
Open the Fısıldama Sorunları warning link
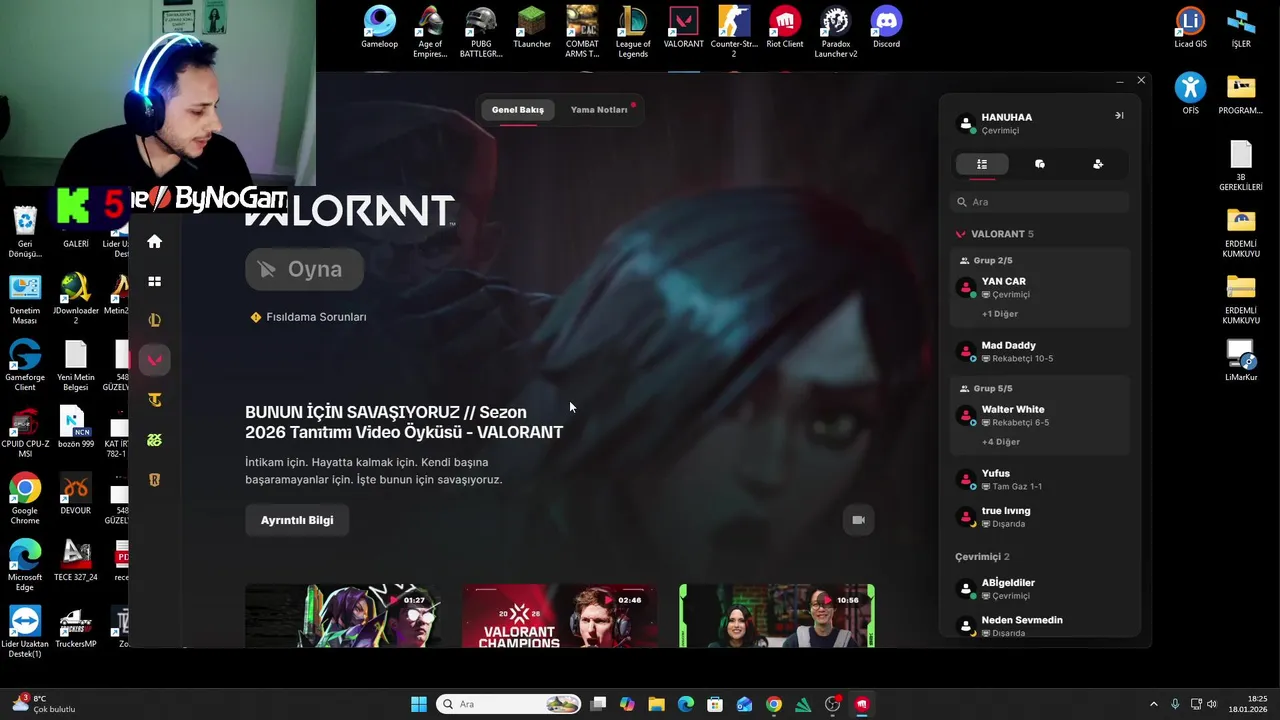tap(308, 317)
